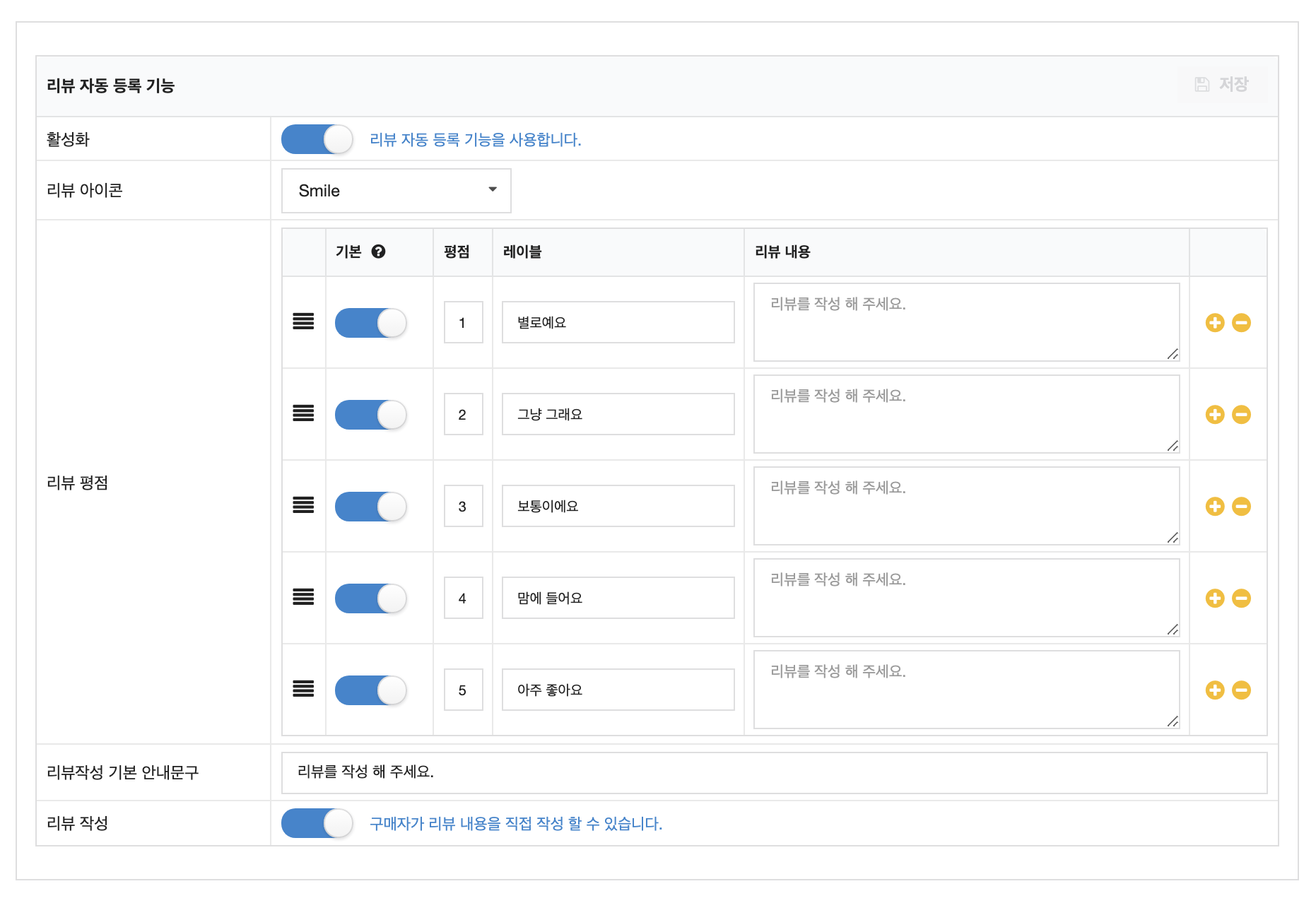Remove the 아주 좋아요 rating row
Image resolution: width=1316 pixels, height=903 pixels.
click(x=1241, y=690)
